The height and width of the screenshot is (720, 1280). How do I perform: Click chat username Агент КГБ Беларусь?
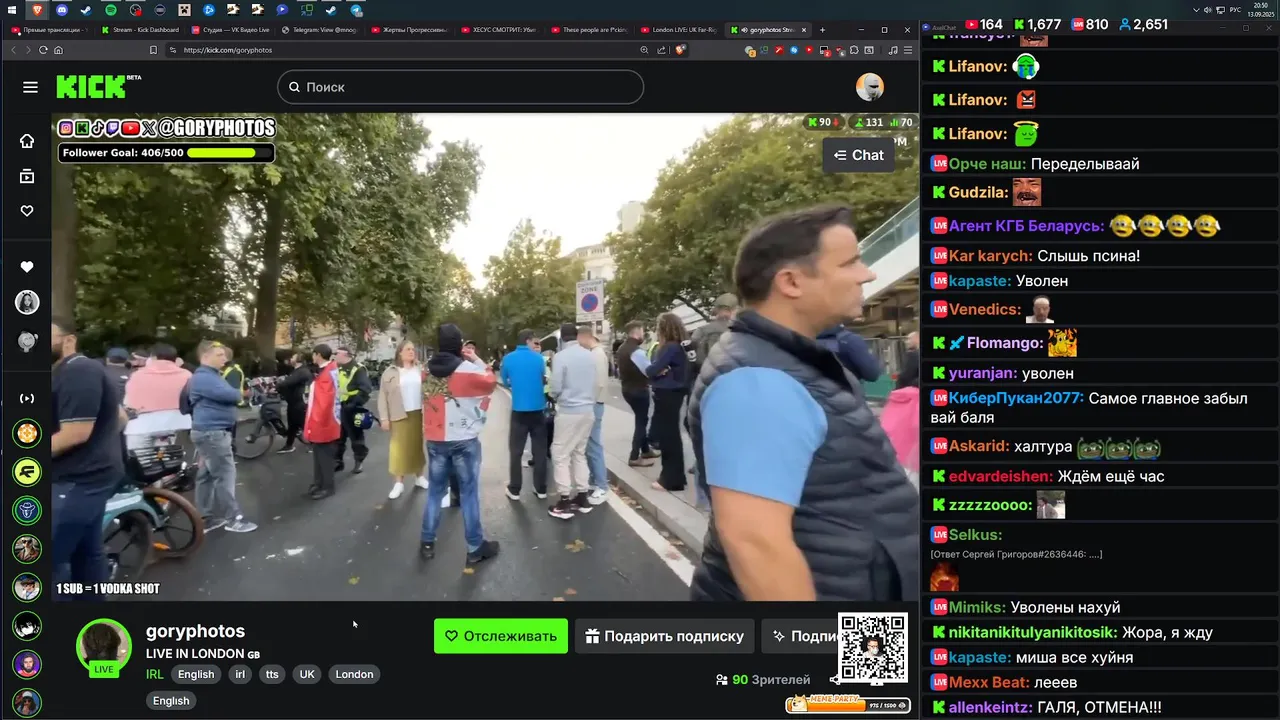[x=1026, y=226]
